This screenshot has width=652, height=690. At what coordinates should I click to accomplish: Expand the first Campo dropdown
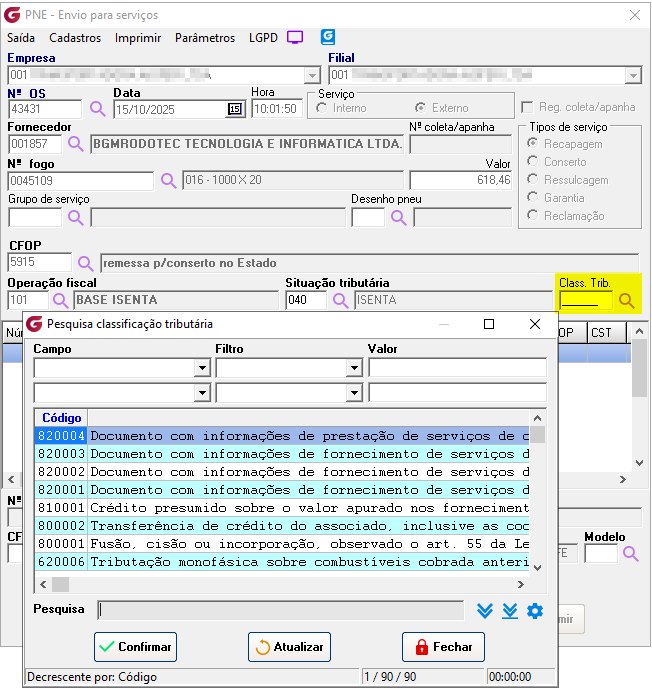(202, 368)
